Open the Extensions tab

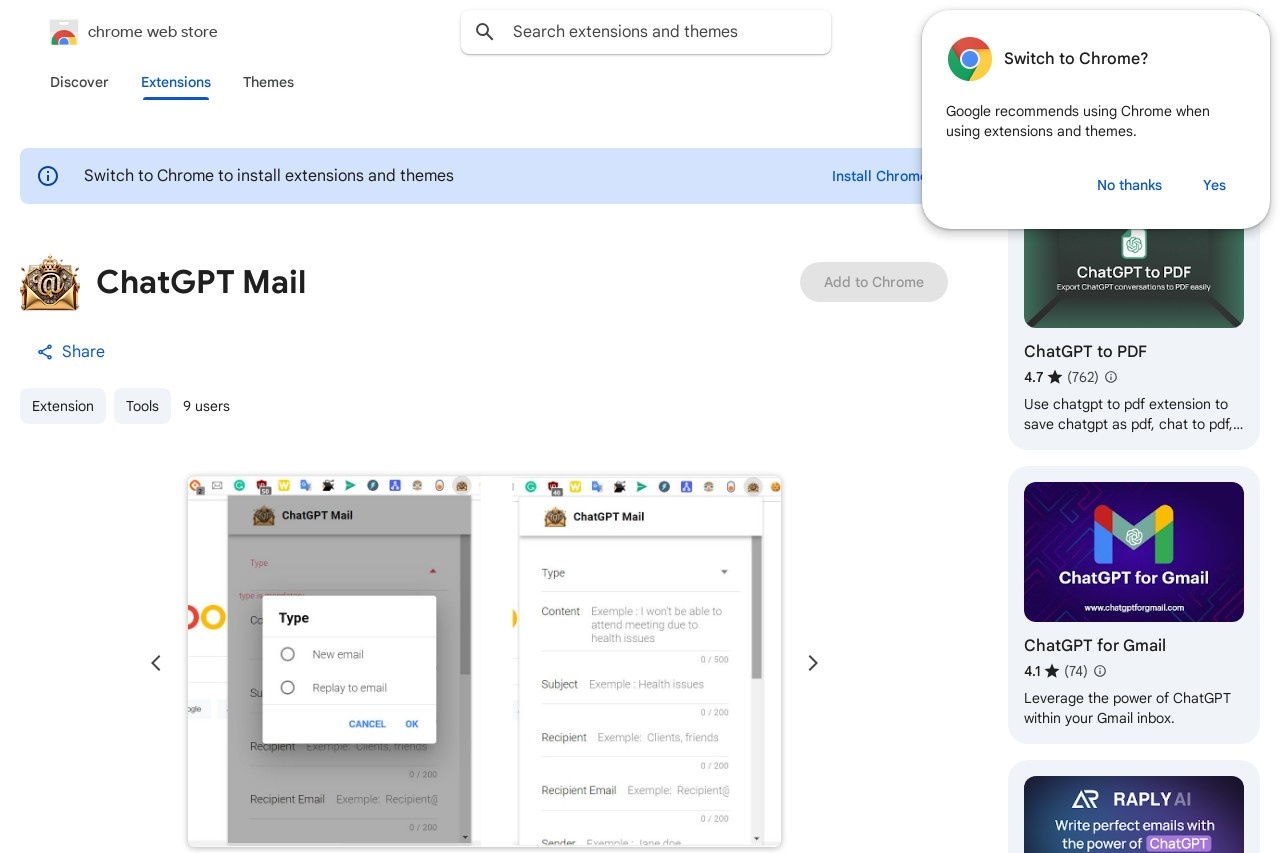(x=176, y=82)
